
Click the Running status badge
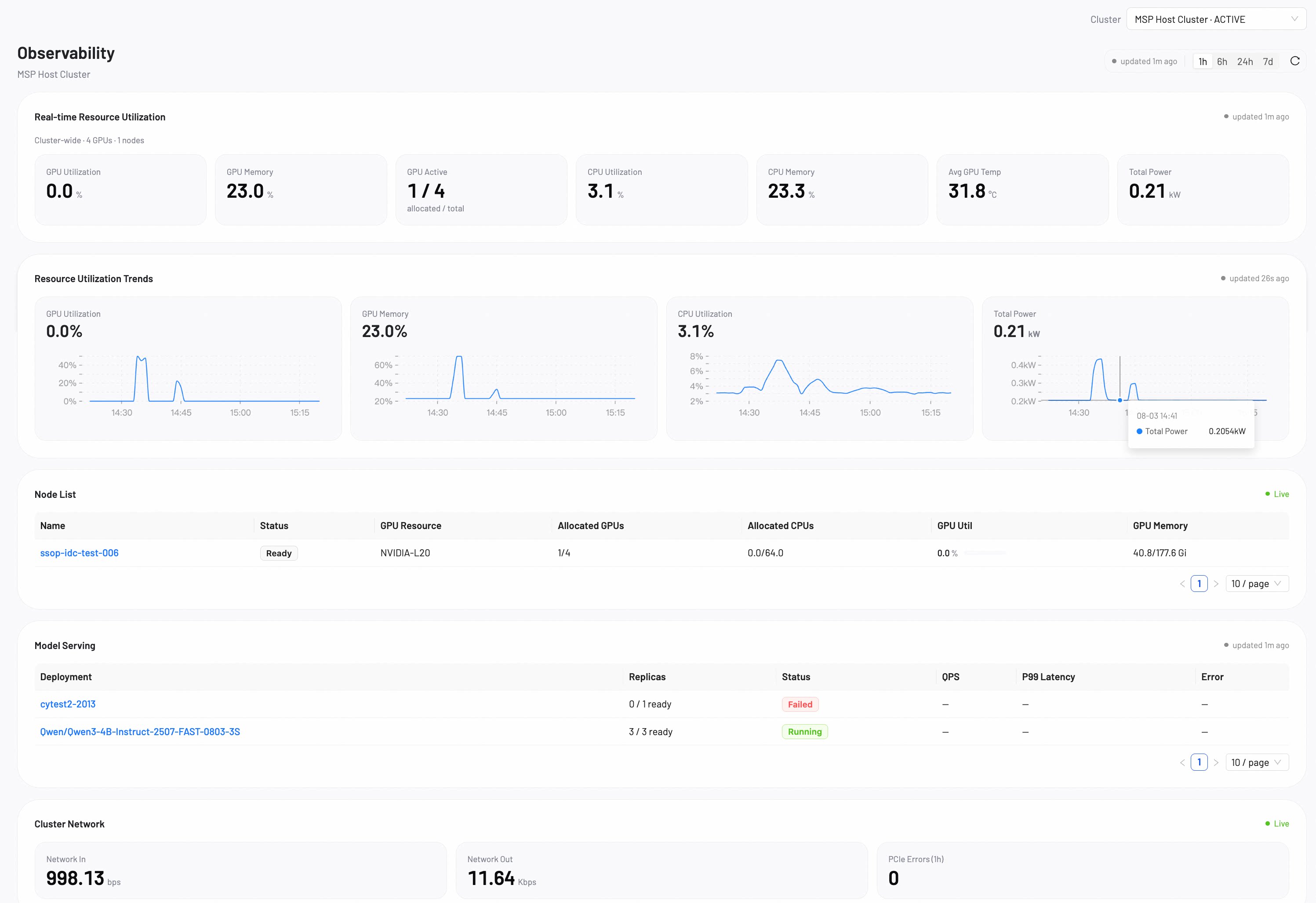(x=805, y=732)
